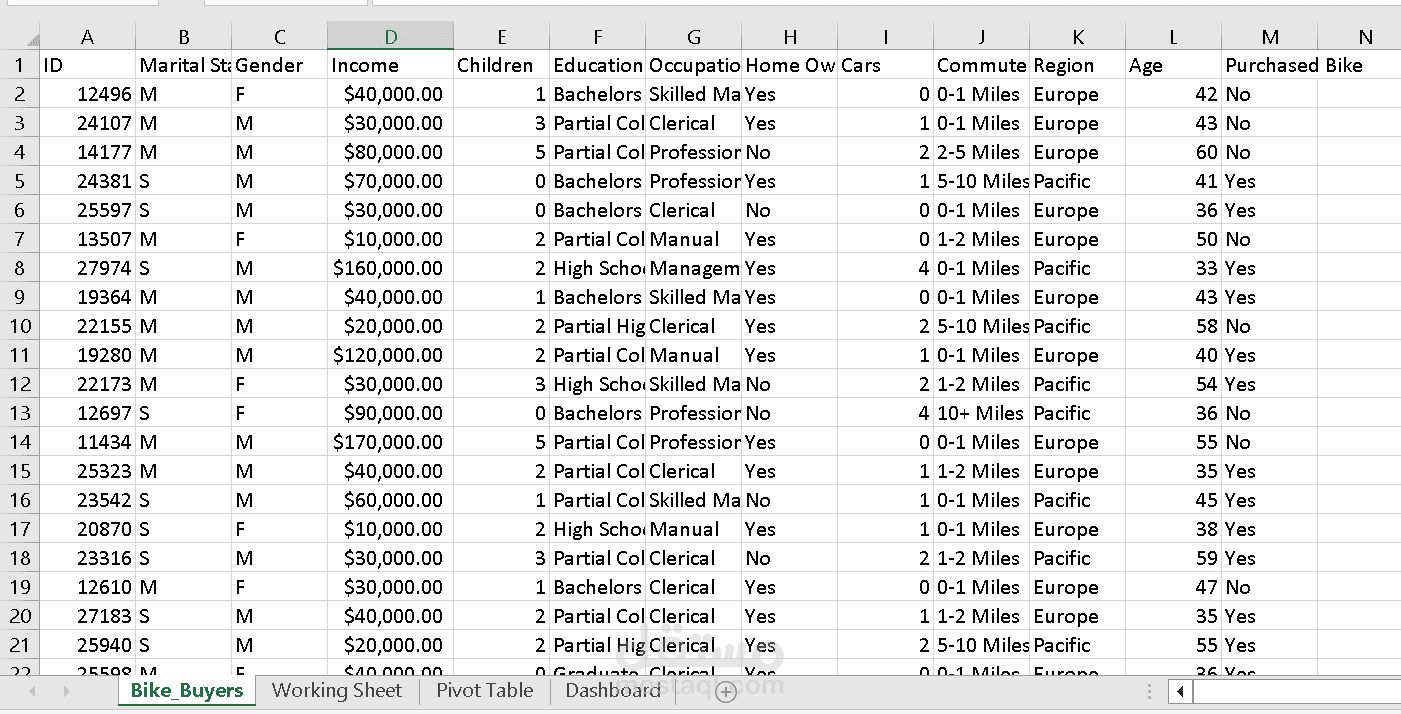Image resolution: width=1401 pixels, height=714 pixels.
Task: Select income cell $80,000.00
Action: 391,152
